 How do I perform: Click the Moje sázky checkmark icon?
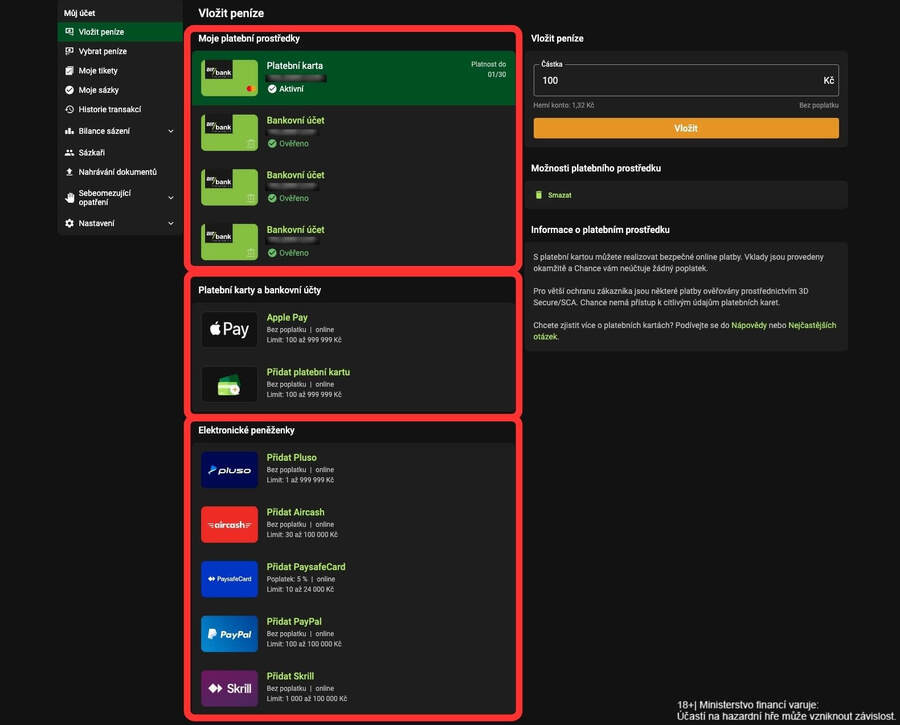[x=69, y=90]
